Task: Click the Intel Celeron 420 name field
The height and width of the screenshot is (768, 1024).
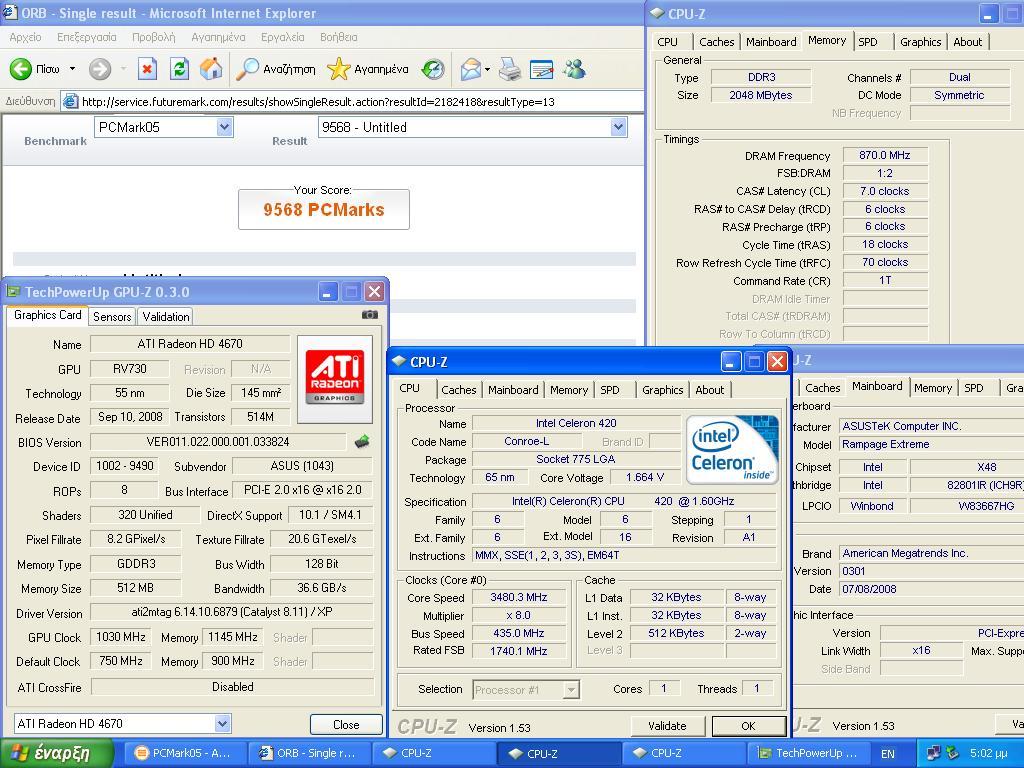Action: [576, 423]
